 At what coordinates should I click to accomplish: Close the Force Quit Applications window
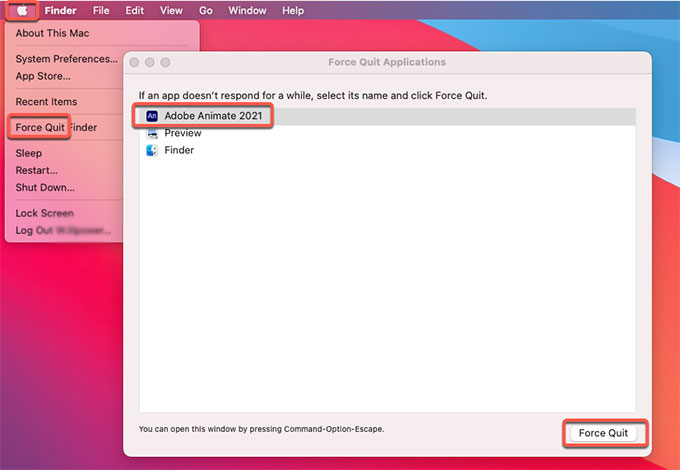point(134,62)
